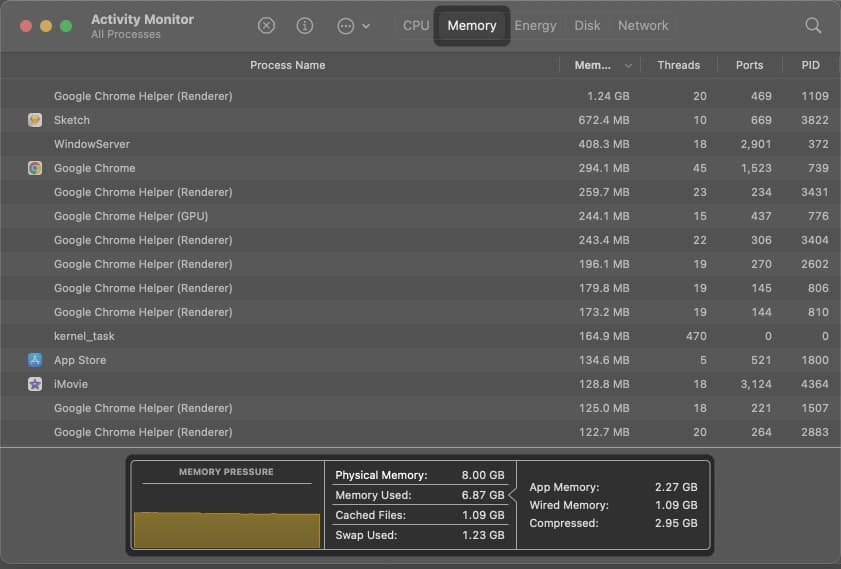Click the 408.3 MB memory value
The width and height of the screenshot is (841, 569).
point(604,144)
